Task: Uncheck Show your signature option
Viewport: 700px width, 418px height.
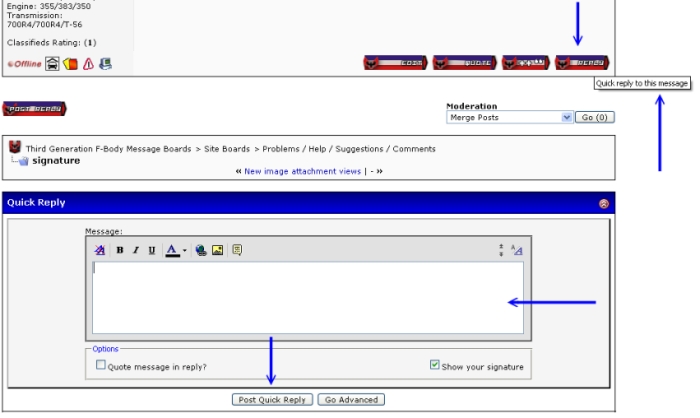Action: pyautogui.click(x=434, y=366)
